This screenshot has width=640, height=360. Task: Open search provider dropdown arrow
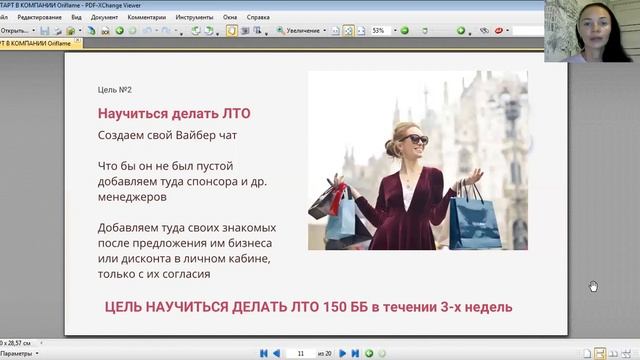[507, 31]
